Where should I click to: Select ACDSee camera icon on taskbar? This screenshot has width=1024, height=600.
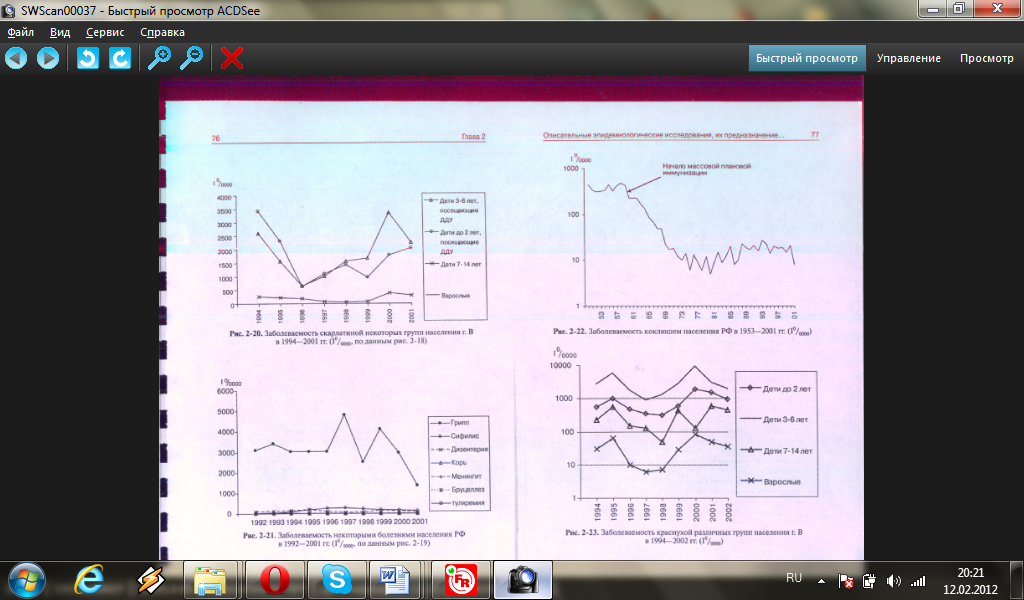coord(522,580)
